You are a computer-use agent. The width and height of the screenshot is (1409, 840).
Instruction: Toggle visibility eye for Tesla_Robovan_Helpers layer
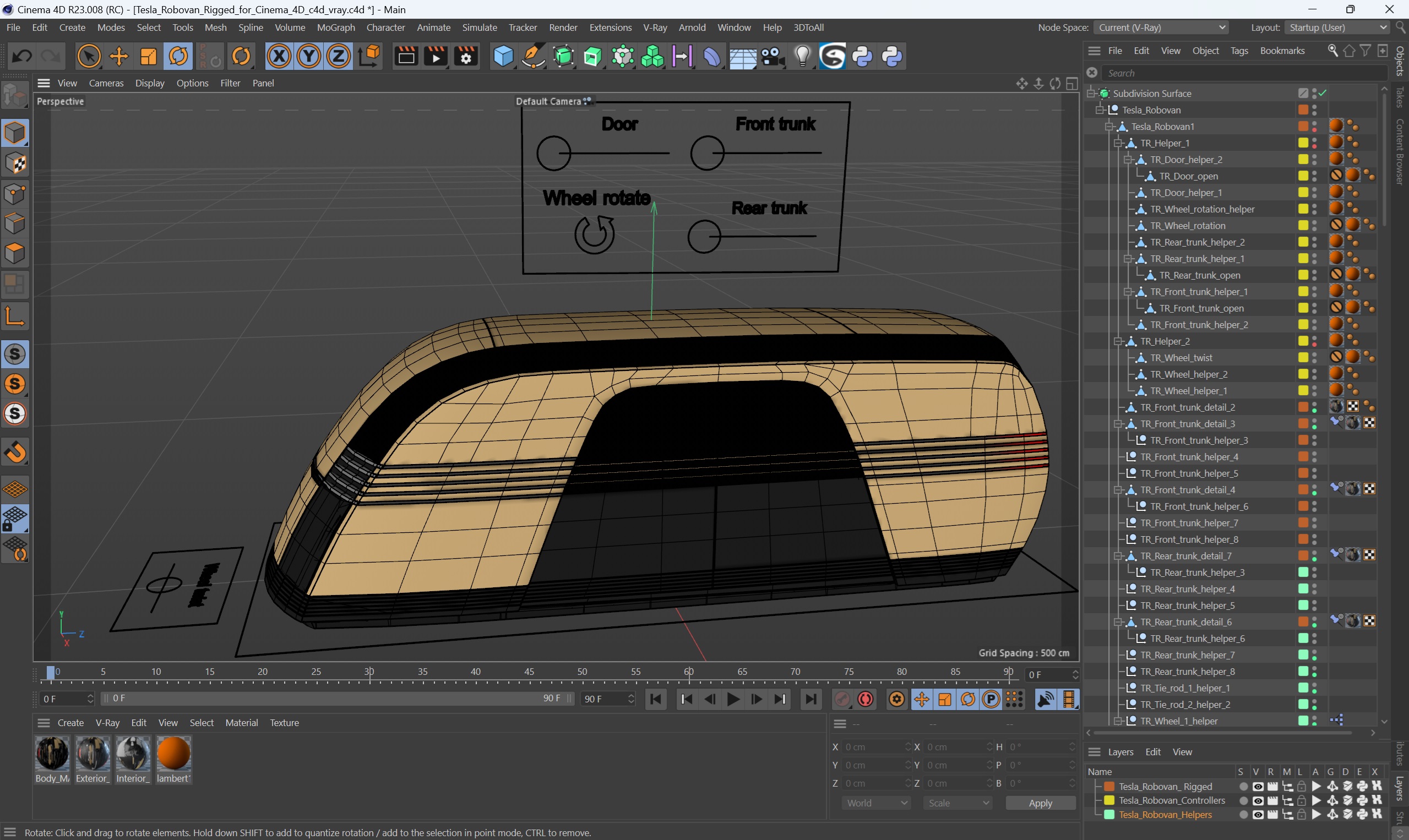tap(1257, 815)
